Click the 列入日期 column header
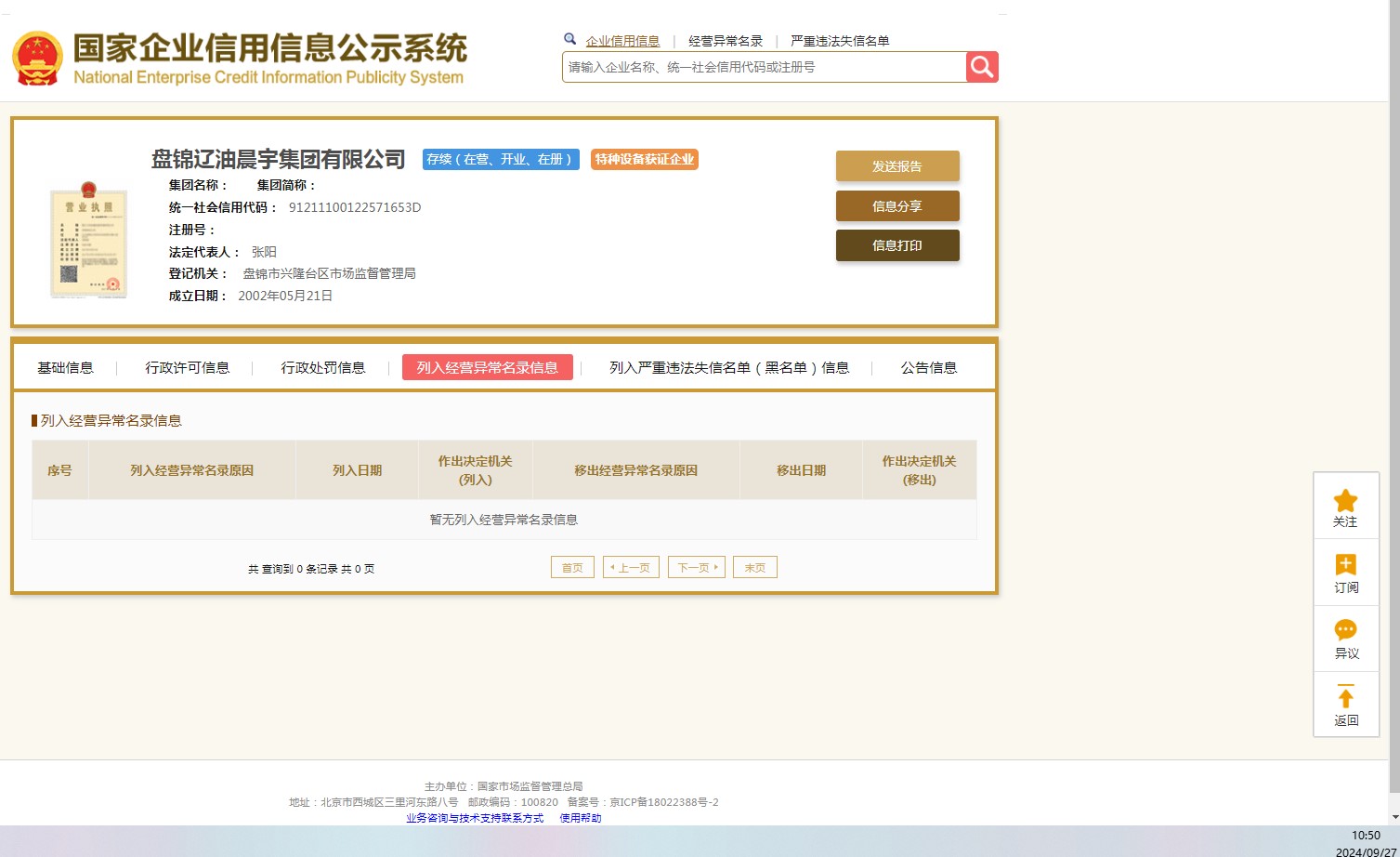 (358, 470)
